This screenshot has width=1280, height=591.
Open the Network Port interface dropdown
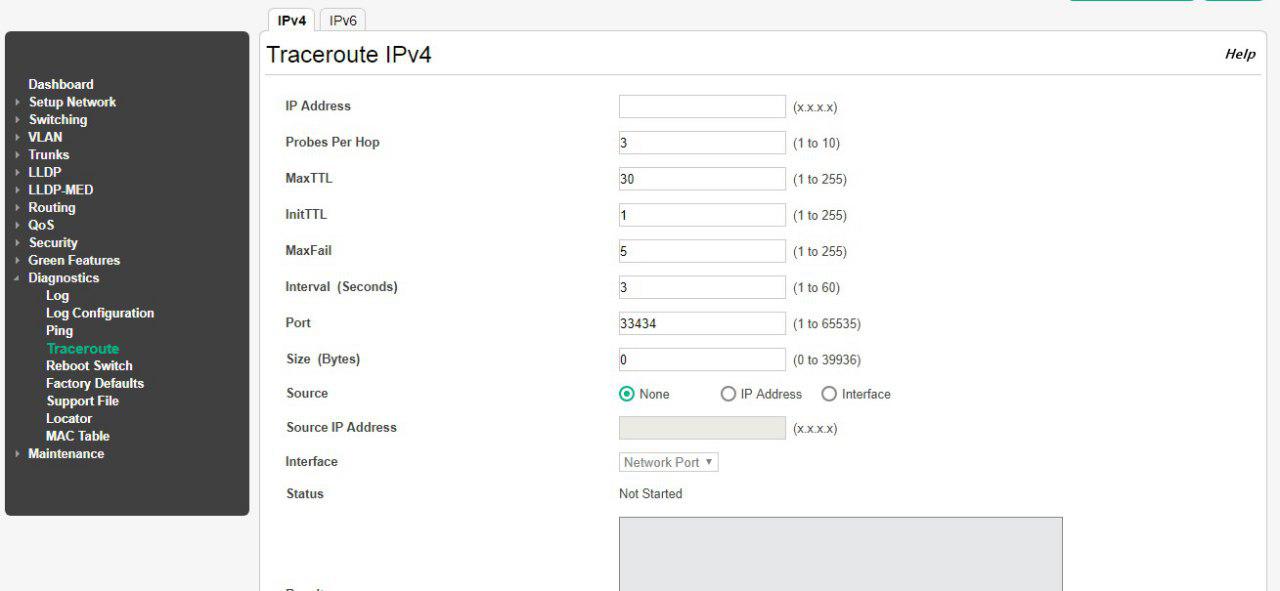669,462
